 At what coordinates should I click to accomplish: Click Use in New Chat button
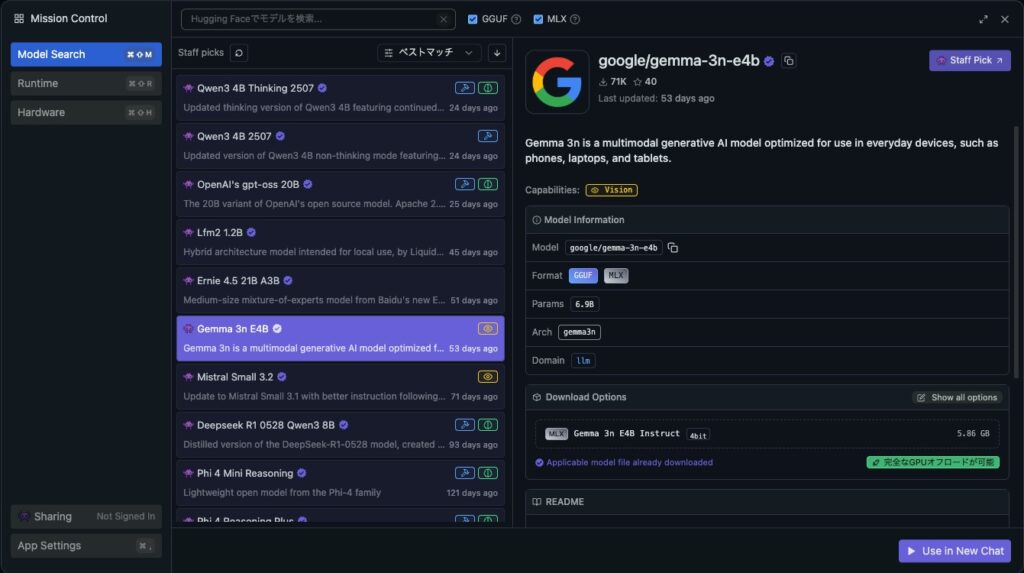955,551
